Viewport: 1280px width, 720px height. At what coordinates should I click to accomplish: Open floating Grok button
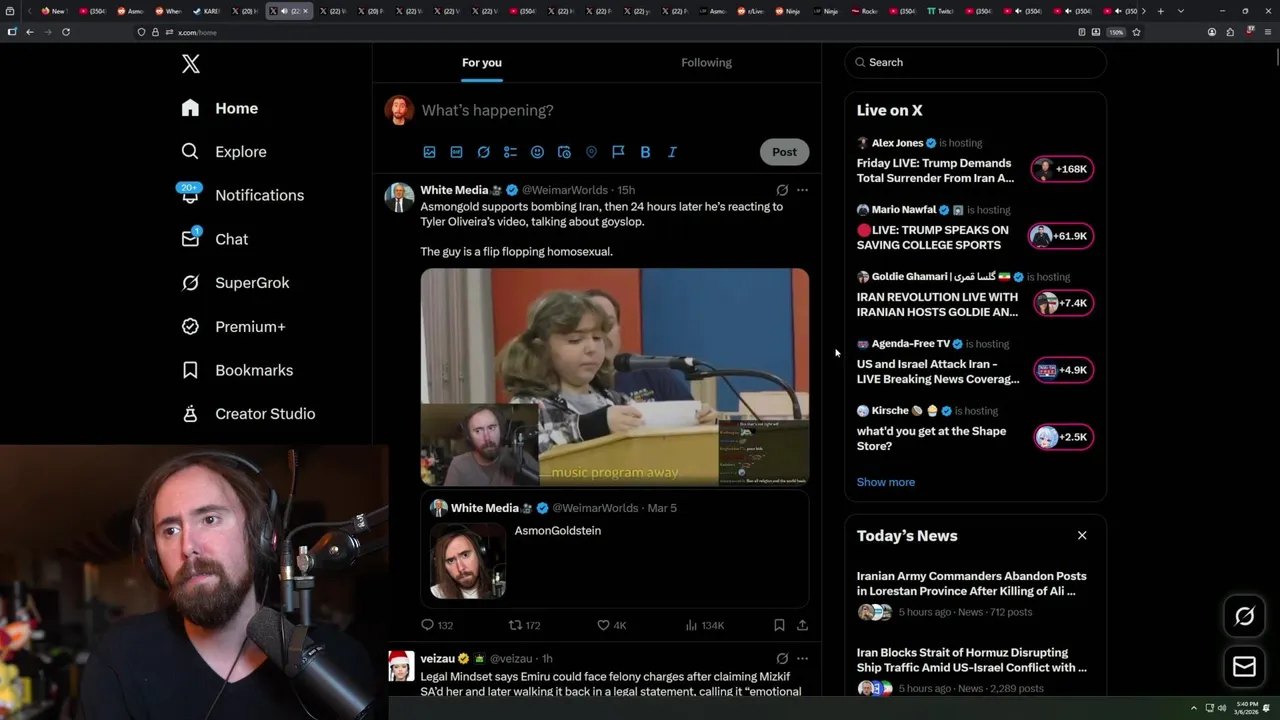tap(1245, 617)
